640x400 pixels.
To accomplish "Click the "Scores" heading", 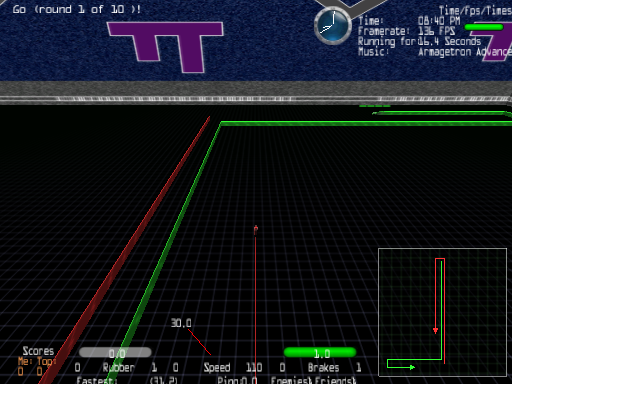I will [38, 351].
